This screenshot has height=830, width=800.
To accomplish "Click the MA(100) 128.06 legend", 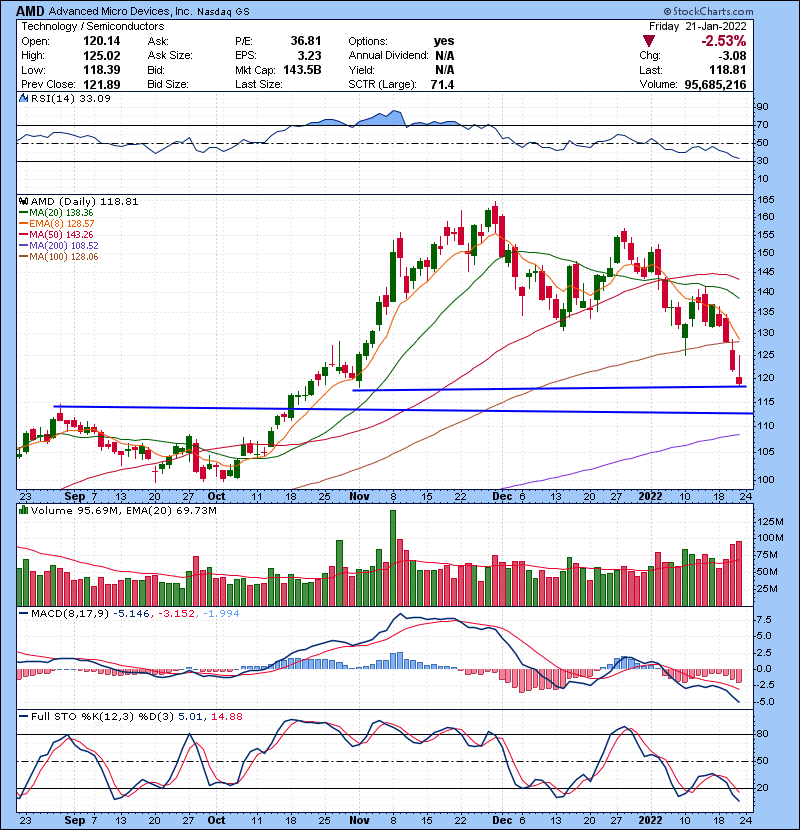I will (59, 257).
